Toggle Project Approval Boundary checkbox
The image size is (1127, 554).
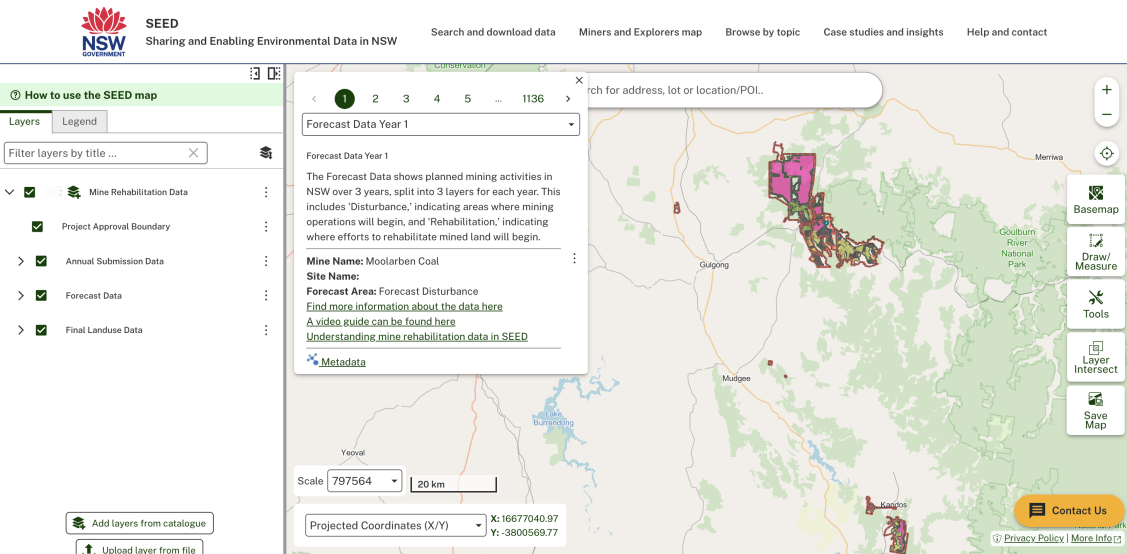pos(37,226)
